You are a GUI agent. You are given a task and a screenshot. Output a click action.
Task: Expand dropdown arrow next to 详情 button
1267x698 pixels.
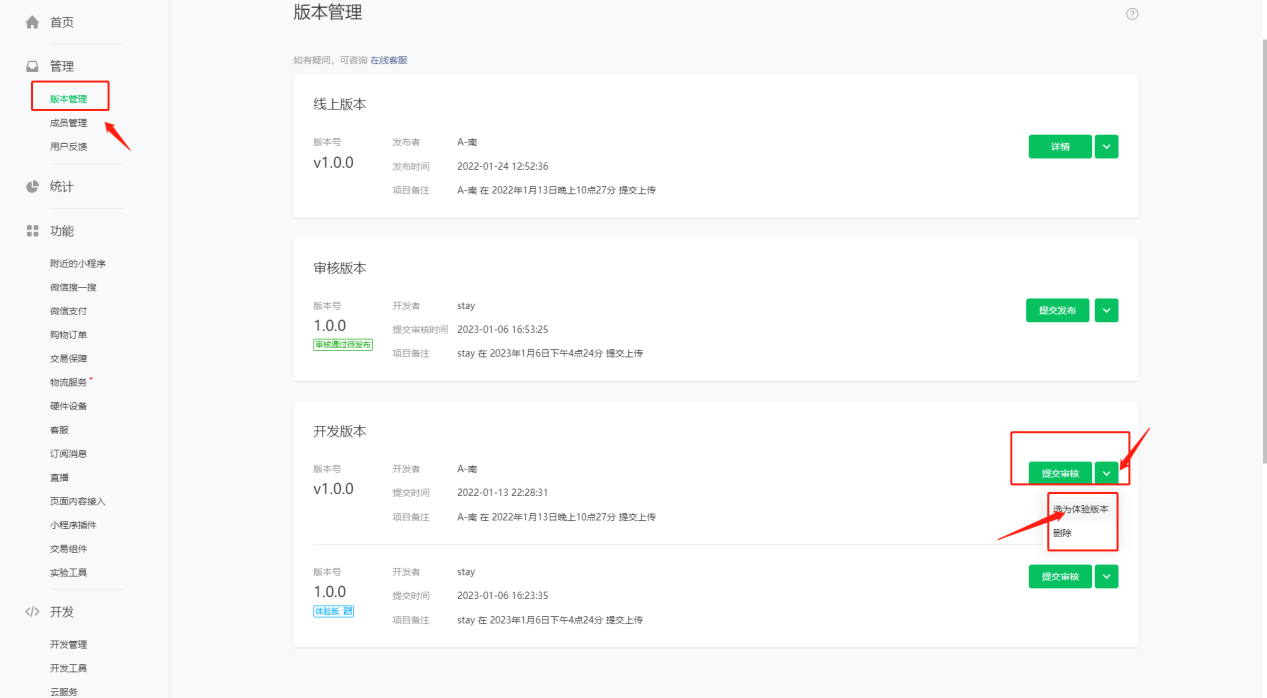(1106, 147)
